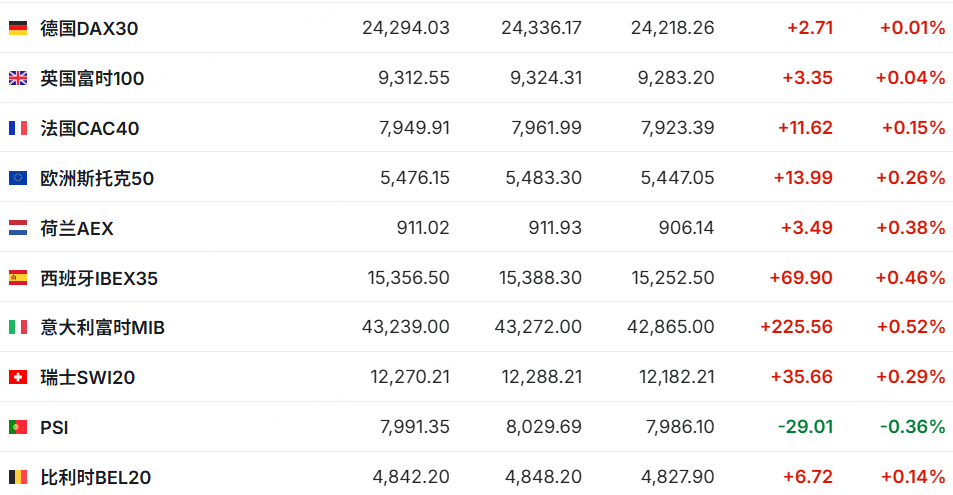Click the Belgian flag icon
Image resolution: width=953 pixels, height=495 pixels.
18,477
